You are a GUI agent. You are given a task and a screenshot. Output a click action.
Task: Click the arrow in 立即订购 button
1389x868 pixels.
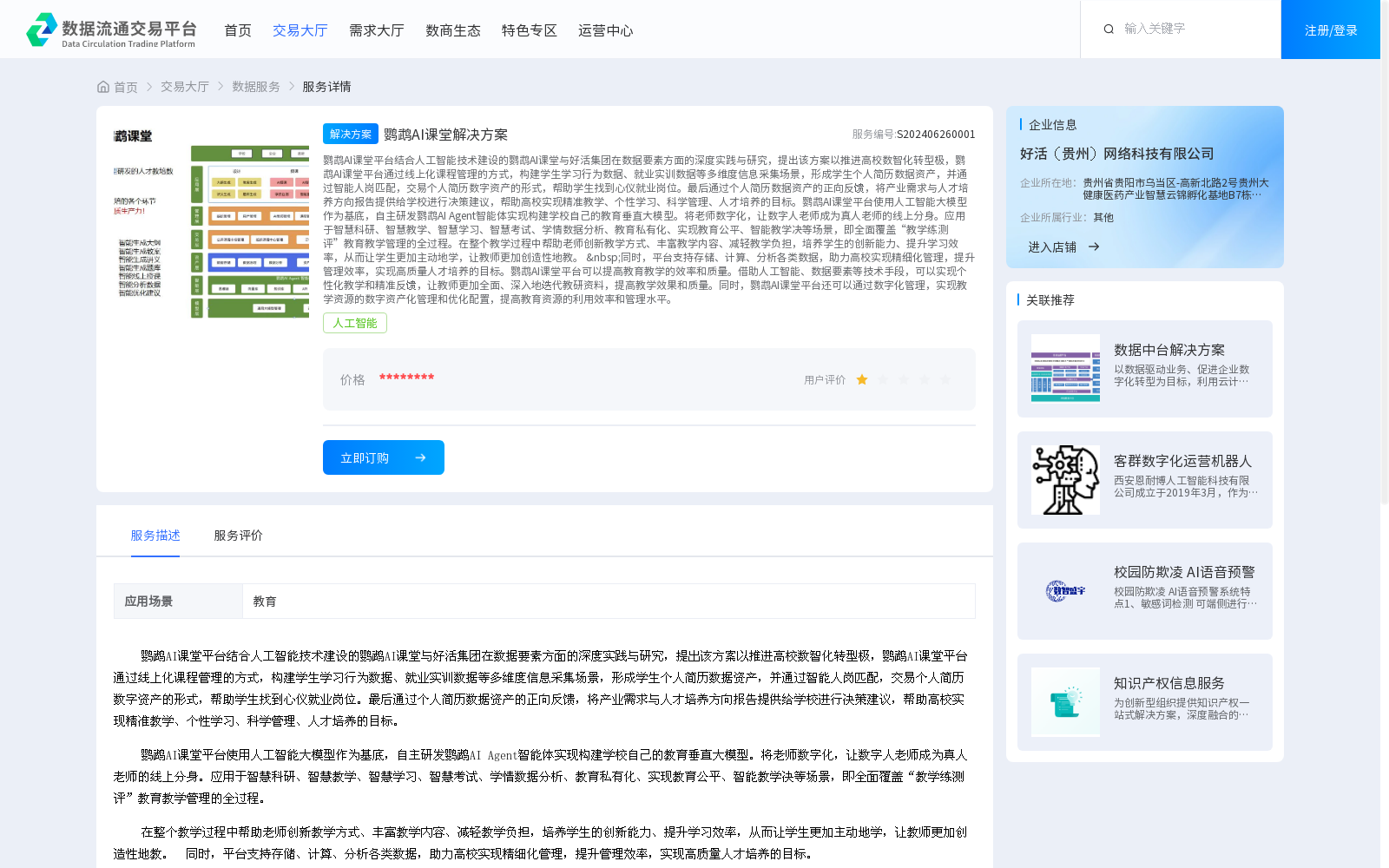coord(420,457)
